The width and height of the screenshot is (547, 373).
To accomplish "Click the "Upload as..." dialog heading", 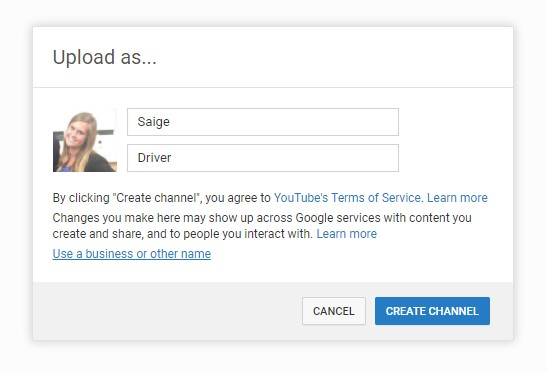I will [x=104, y=57].
